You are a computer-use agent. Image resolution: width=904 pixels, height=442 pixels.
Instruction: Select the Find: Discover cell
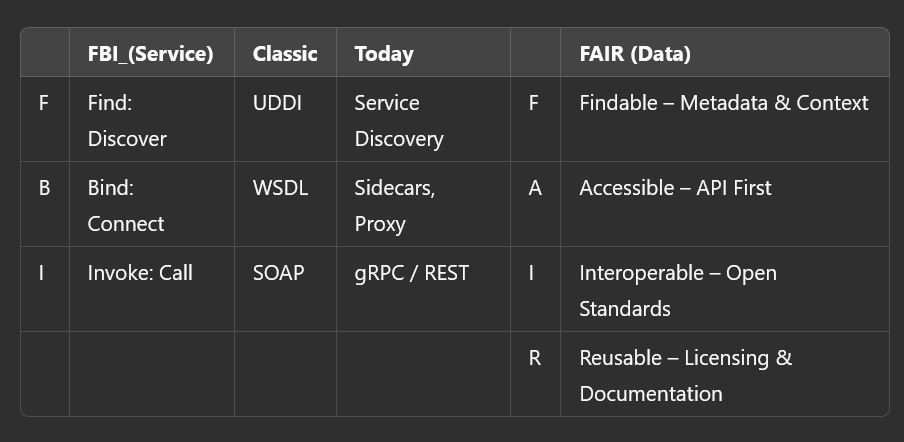point(125,120)
